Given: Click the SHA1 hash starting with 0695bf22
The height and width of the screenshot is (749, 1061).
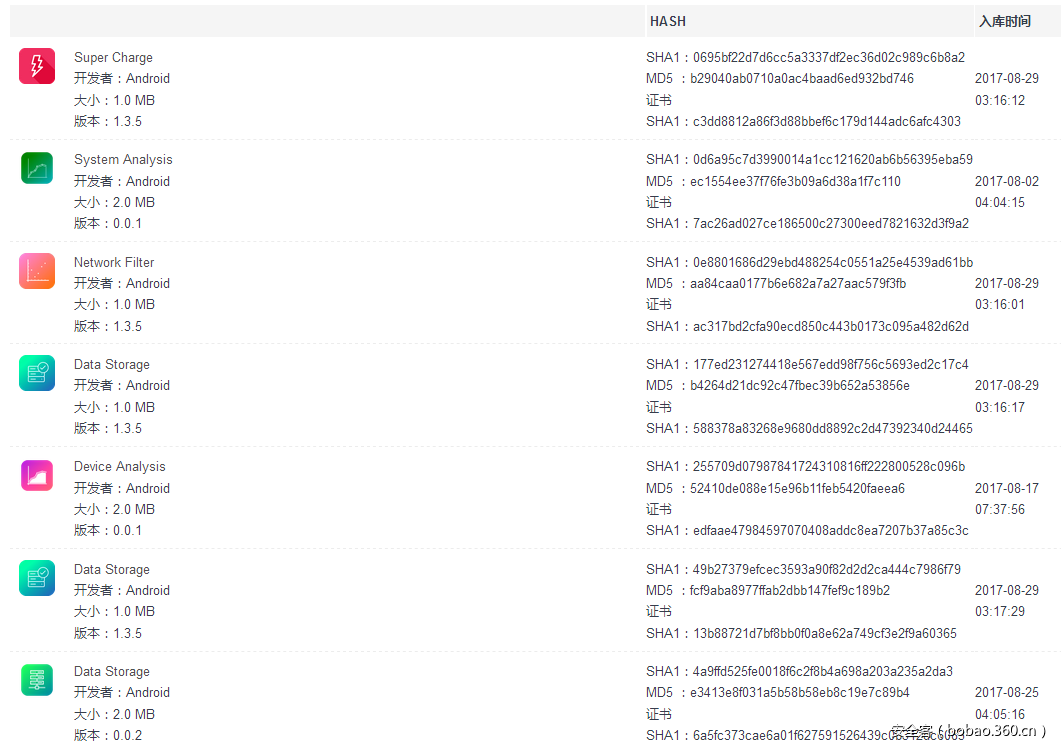Looking at the screenshot, I should [828, 58].
